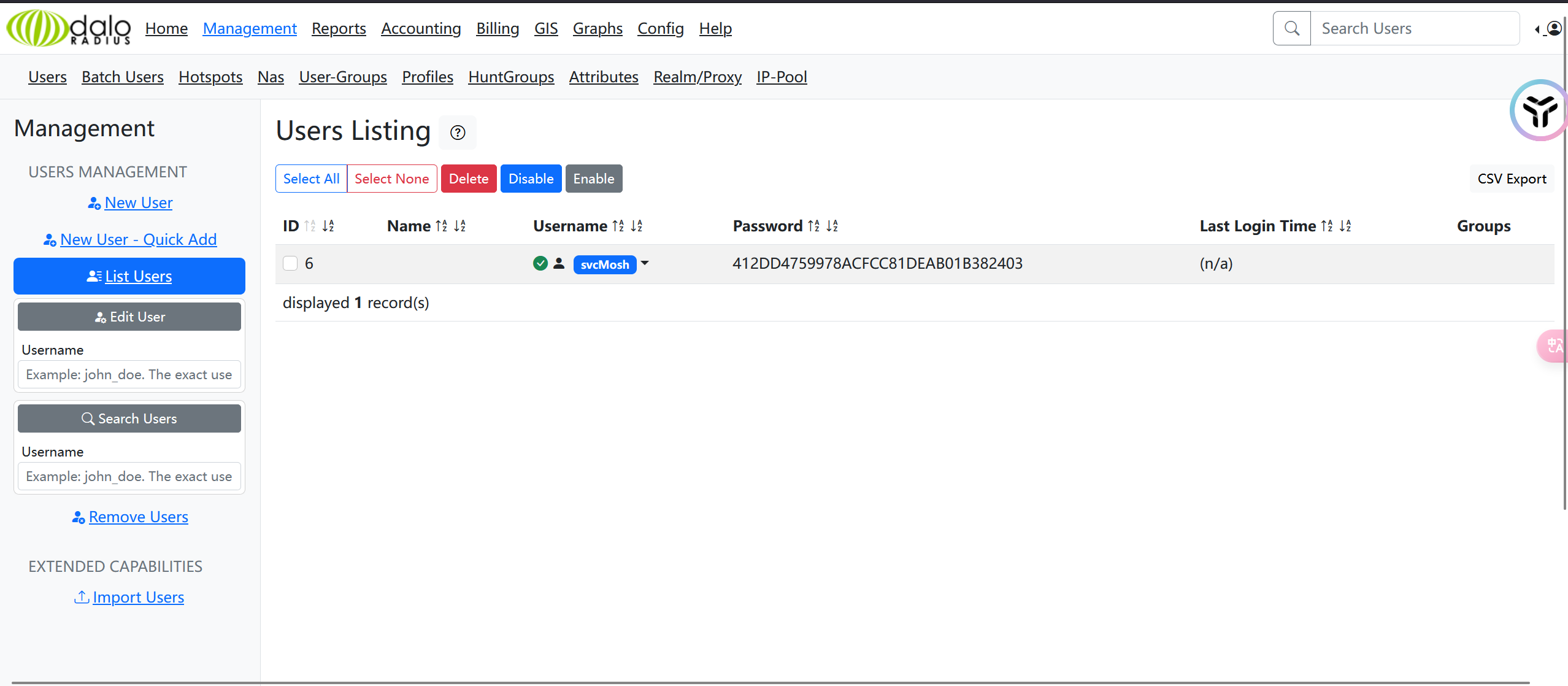Viewport: 1568px width, 686px height.
Task: Click the Select All button
Action: [311, 179]
